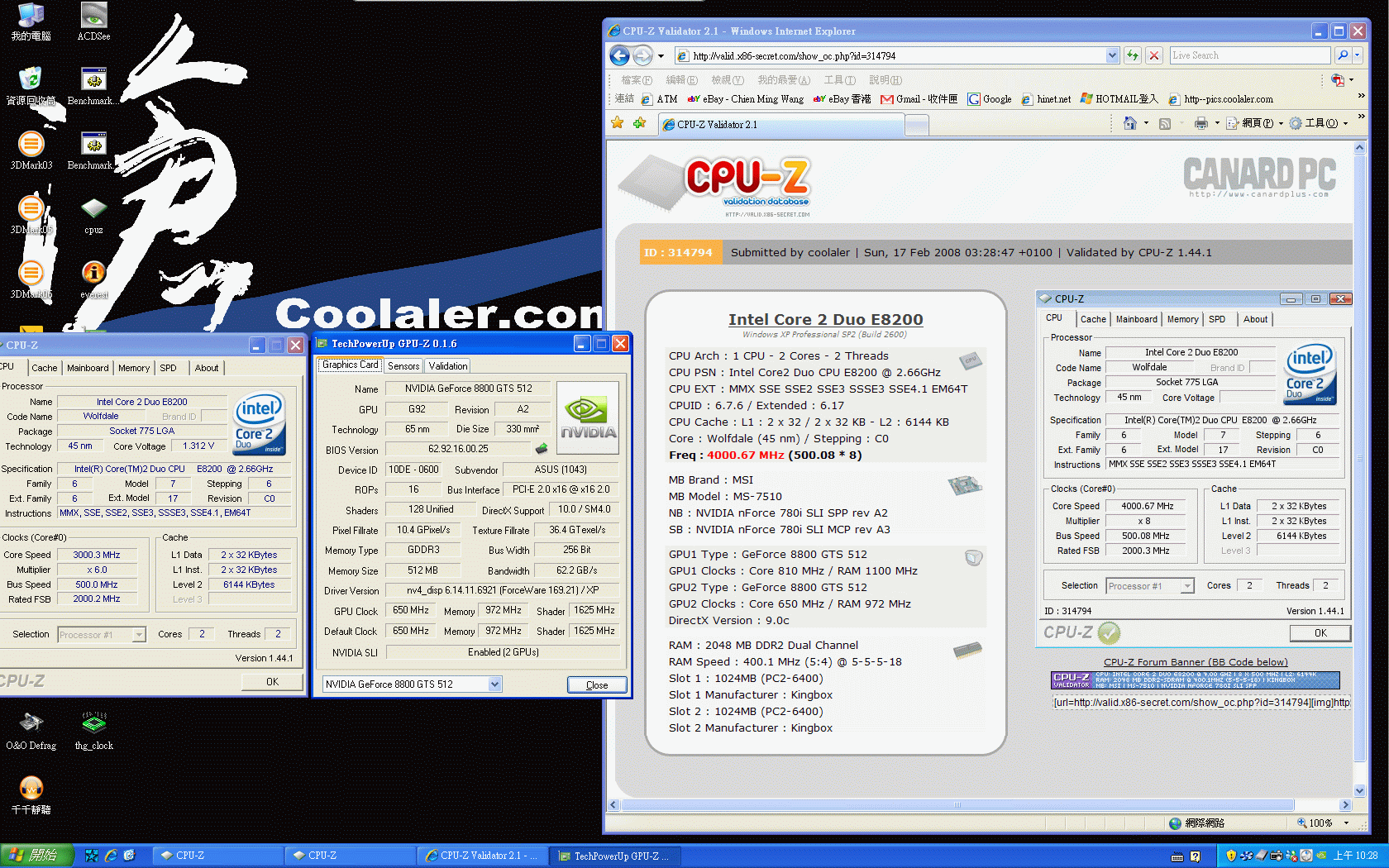Click the security shield tray icon
1389x868 pixels.
[x=1231, y=856]
